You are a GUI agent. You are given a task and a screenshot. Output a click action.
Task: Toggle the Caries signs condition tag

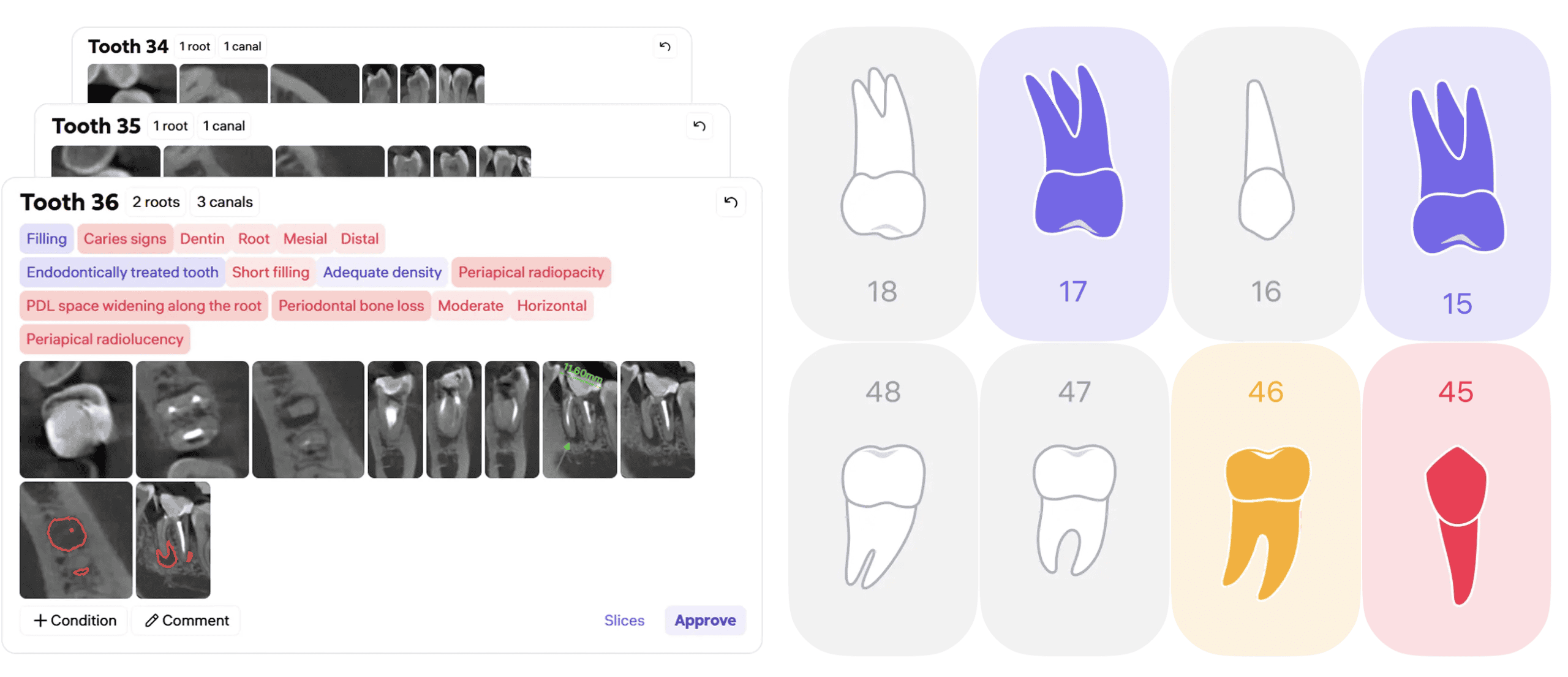point(124,239)
